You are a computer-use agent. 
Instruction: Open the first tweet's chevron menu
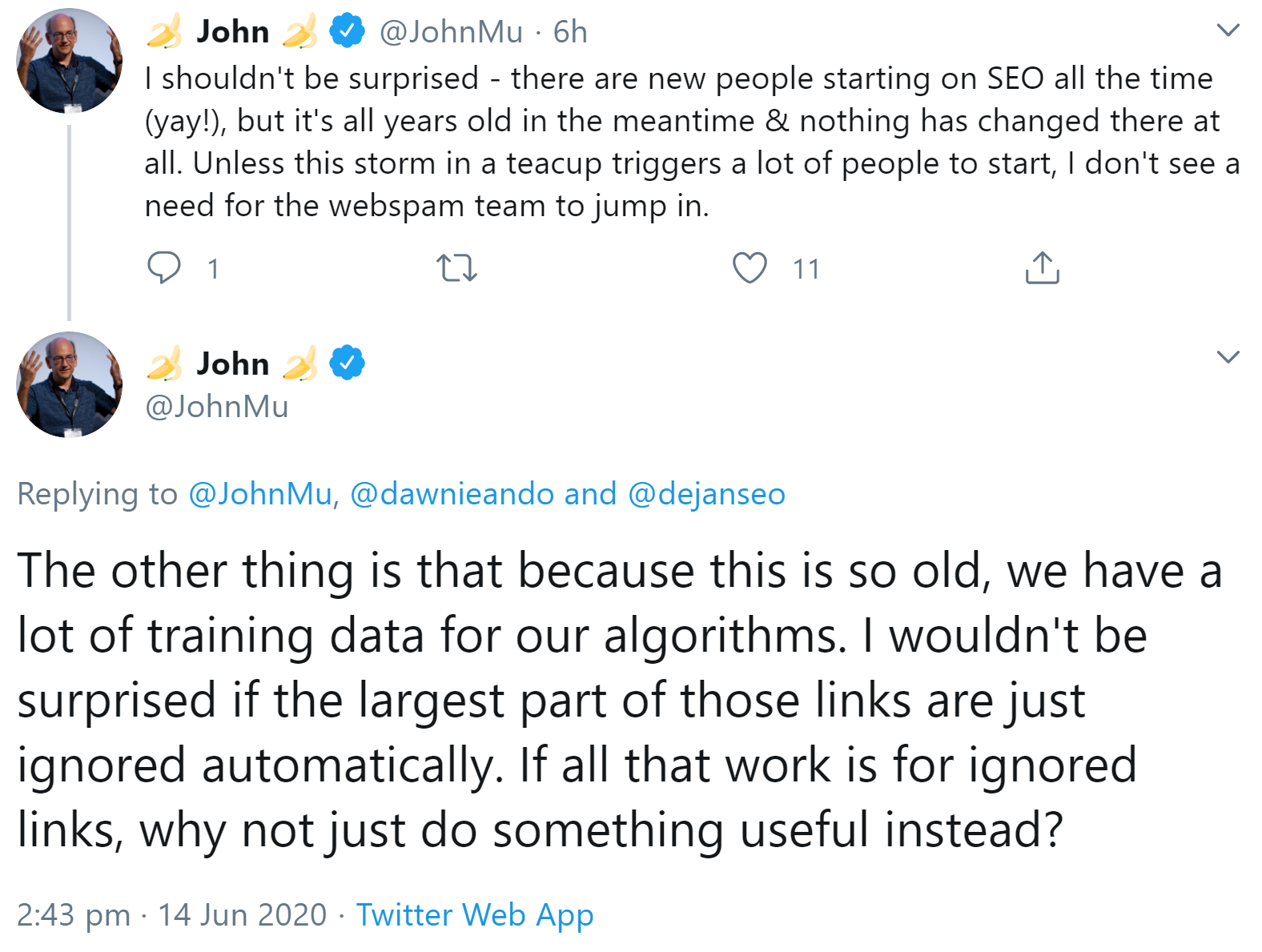1228,31
